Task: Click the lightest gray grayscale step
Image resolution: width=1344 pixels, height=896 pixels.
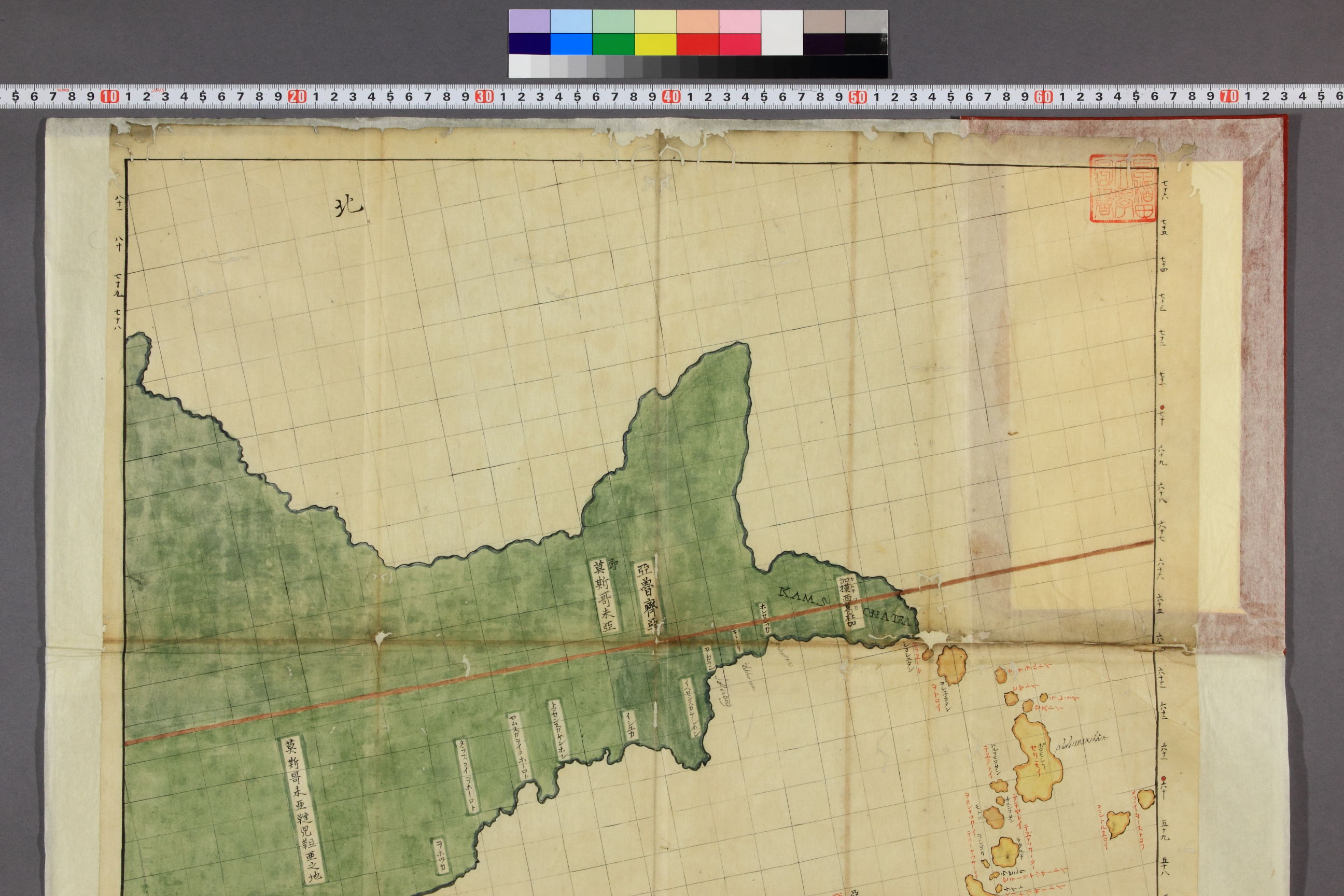Action: click(519, 66)
